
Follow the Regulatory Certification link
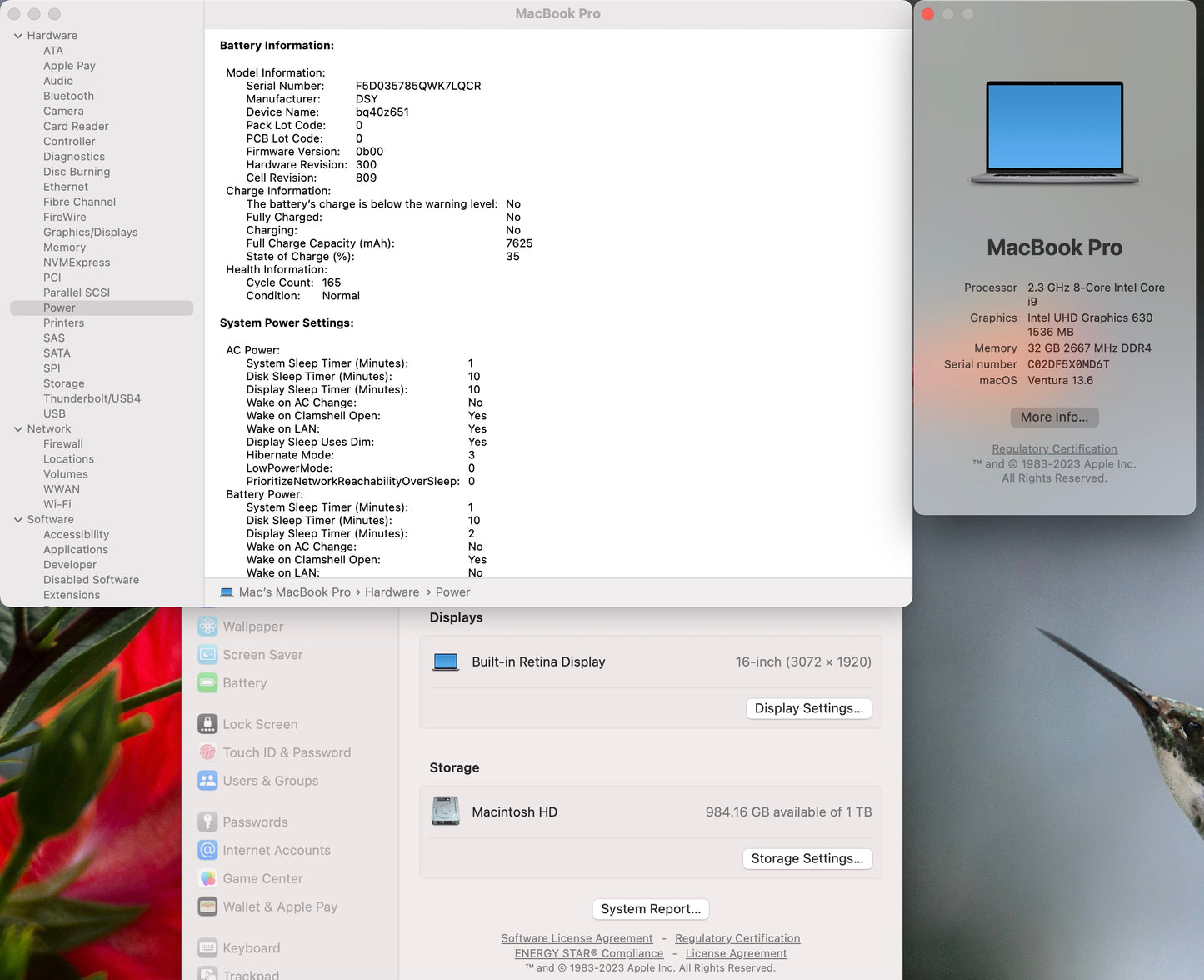pos(1054,448)
